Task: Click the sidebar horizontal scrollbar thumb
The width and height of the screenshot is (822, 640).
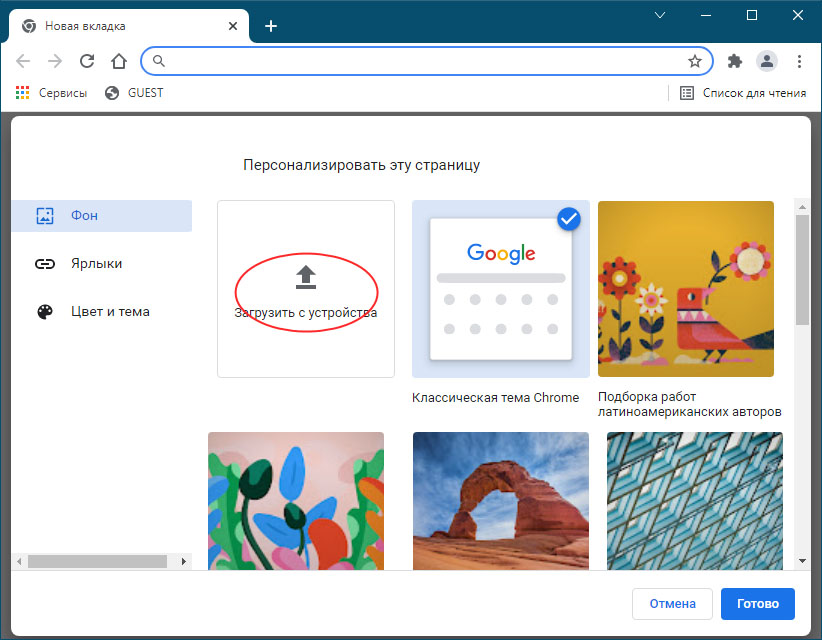Action: tap(98, 561)
